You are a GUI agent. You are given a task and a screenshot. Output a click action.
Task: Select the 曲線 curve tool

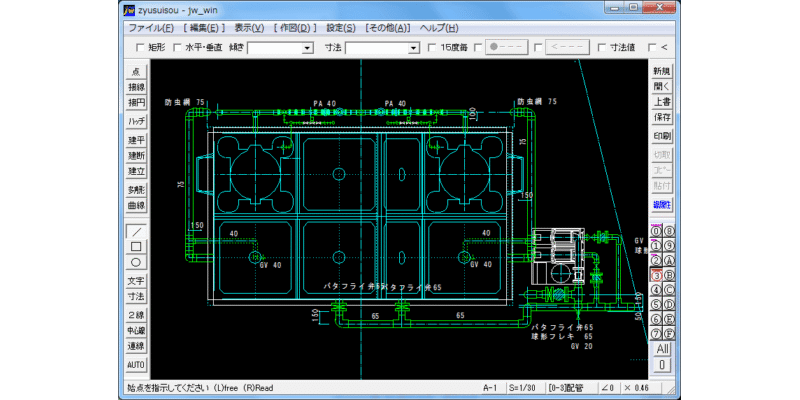(136, 206)
